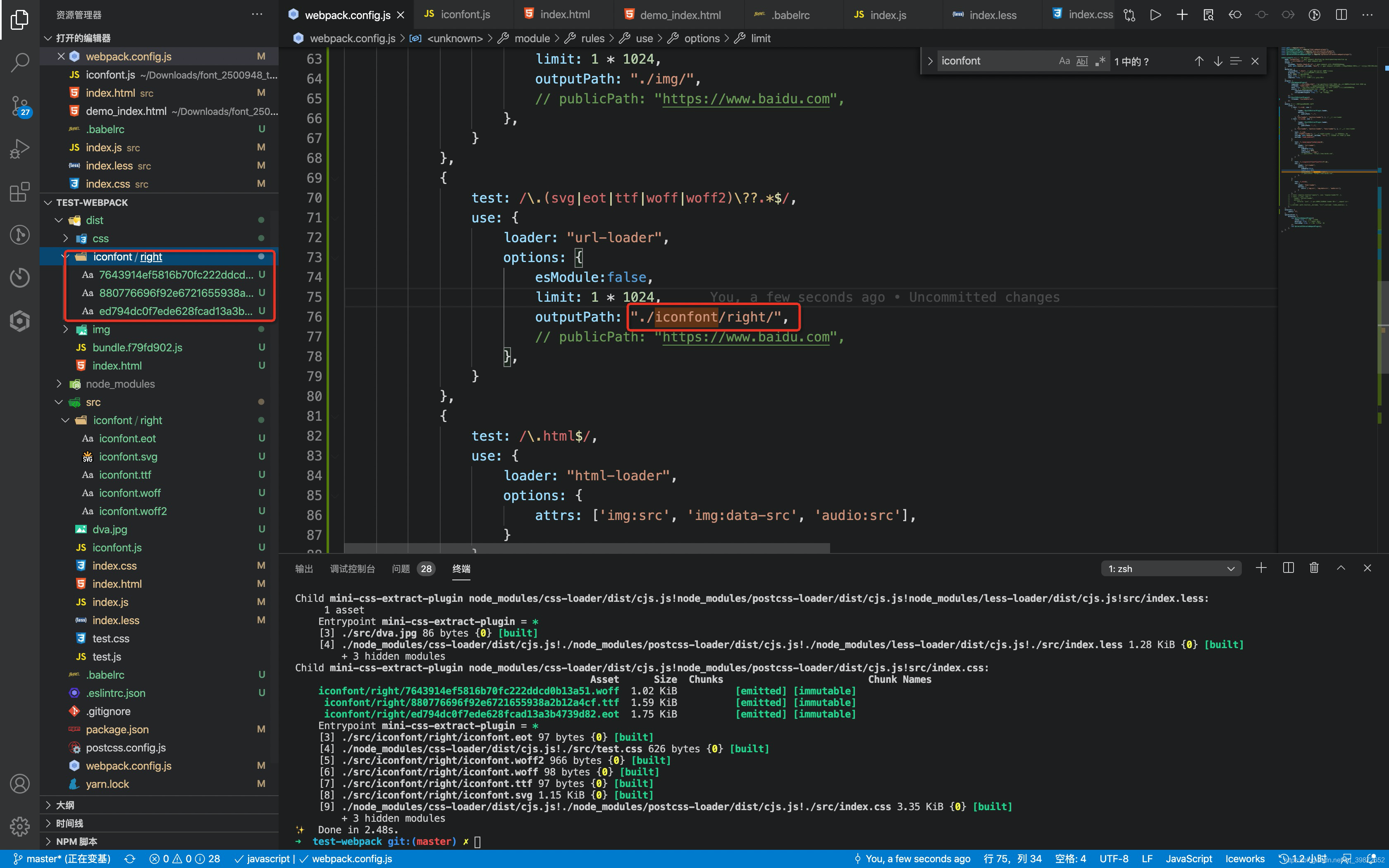Click JavaScript language mode in status bar
Screen dimensions: 1389x868
tap(1189, 859)
